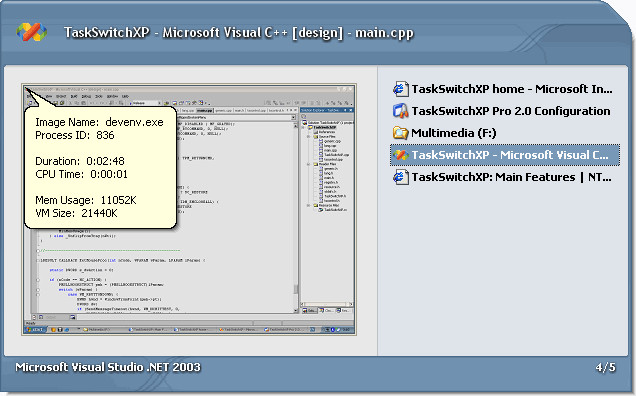The image size is (636, 396).
Task: Select the Multimedia (F:) entry
Action: tap(505, 133)
